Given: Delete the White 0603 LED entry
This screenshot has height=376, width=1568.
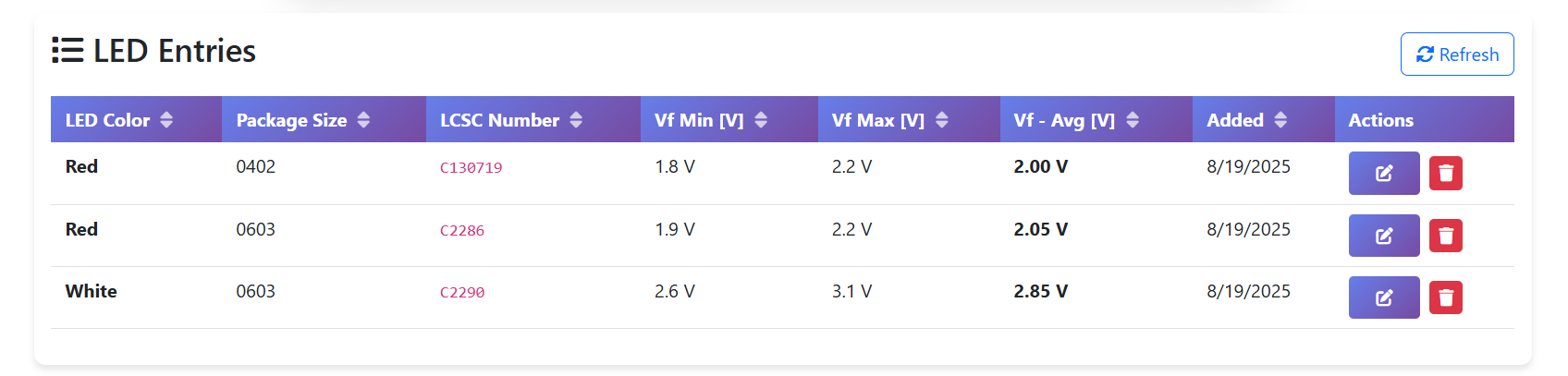Looking at the screenshot, I should [x=1445, y=297].
